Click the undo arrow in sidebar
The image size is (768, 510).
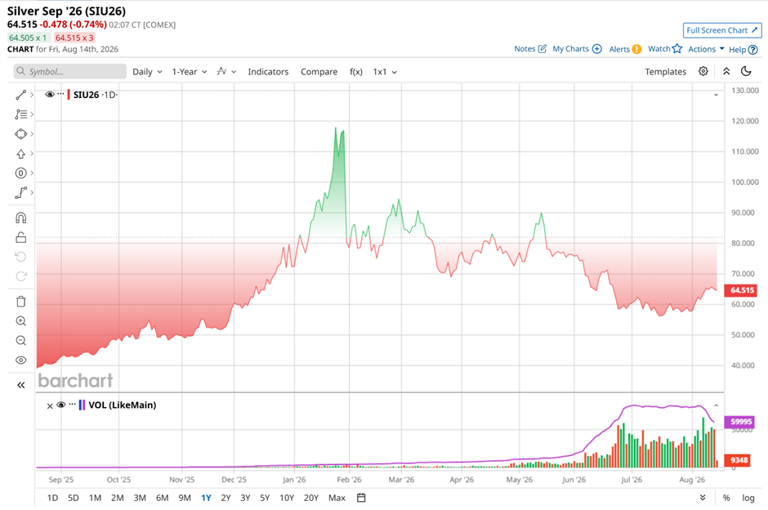pyautogui.click(x=21, y=257)
